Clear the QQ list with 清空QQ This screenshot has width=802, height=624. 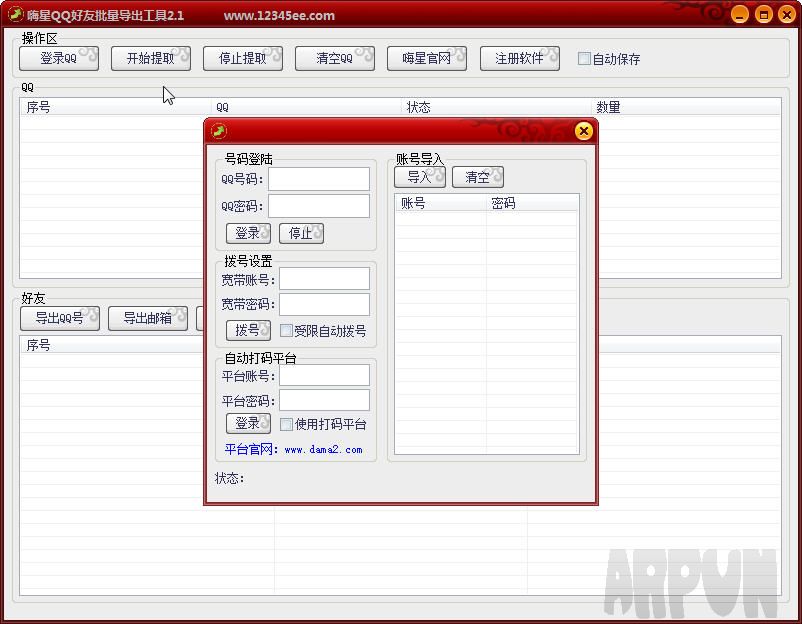pos(335,58)
